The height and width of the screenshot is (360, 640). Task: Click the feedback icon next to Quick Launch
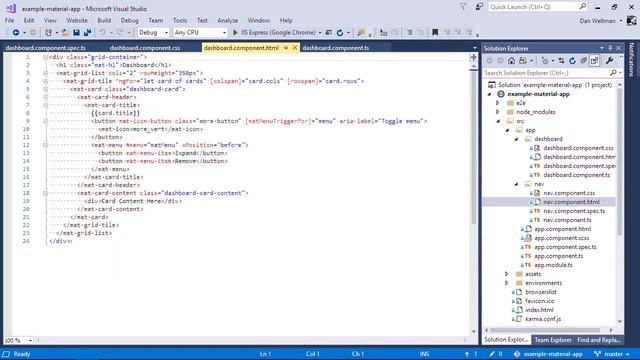click(x=479, y=7)
